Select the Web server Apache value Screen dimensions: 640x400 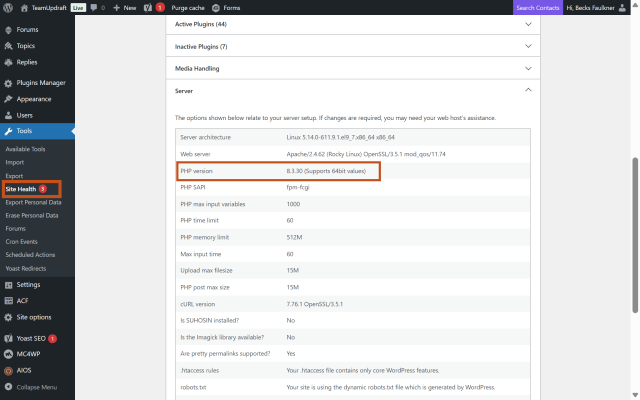366,154
